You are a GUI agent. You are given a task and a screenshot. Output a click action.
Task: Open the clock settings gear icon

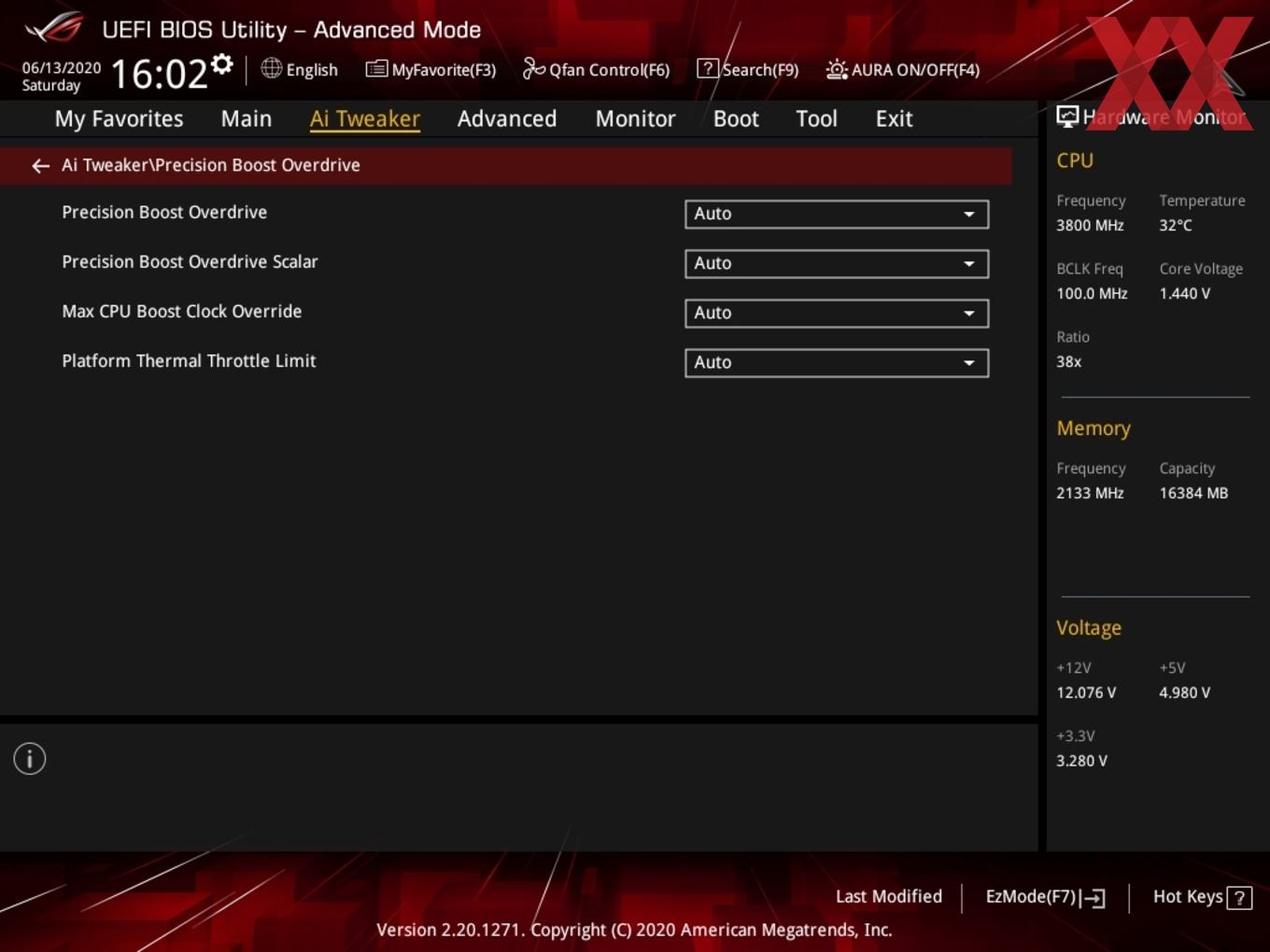pyautogui.click(x=221, y=63)
